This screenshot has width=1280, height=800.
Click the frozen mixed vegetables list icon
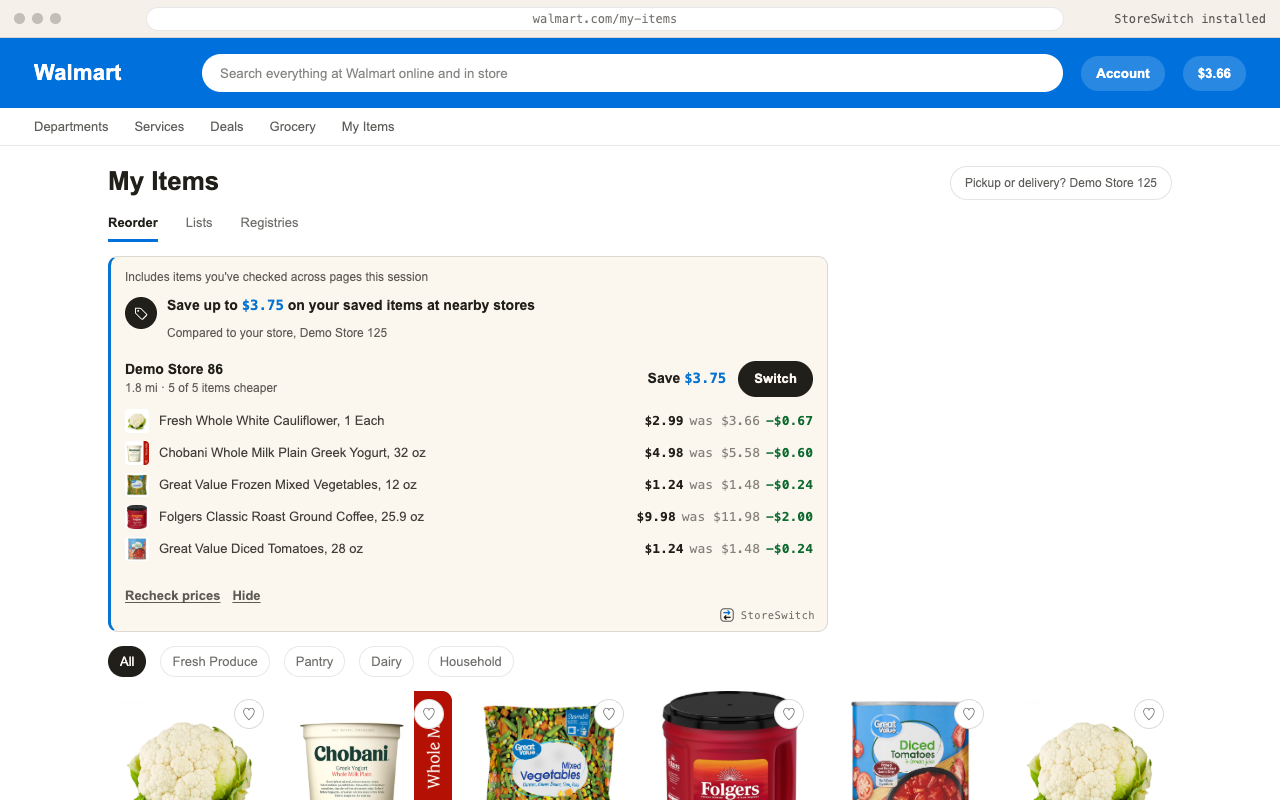[x=137, y=485]
